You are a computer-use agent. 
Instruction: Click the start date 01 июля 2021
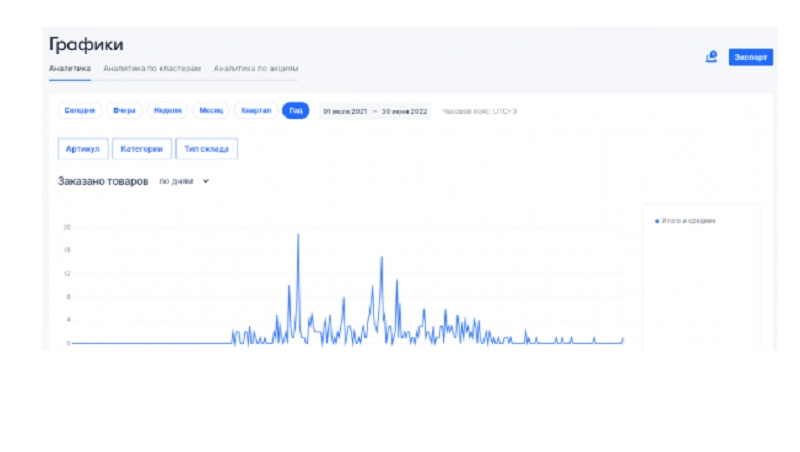[344, 111]
